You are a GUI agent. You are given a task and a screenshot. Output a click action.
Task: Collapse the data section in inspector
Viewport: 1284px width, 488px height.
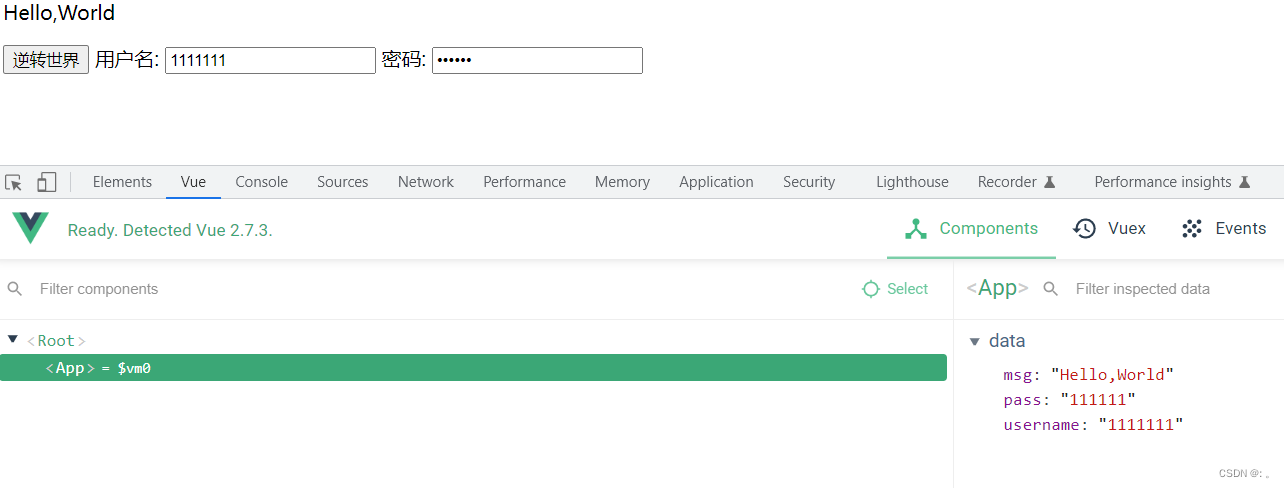pos(975,341)
